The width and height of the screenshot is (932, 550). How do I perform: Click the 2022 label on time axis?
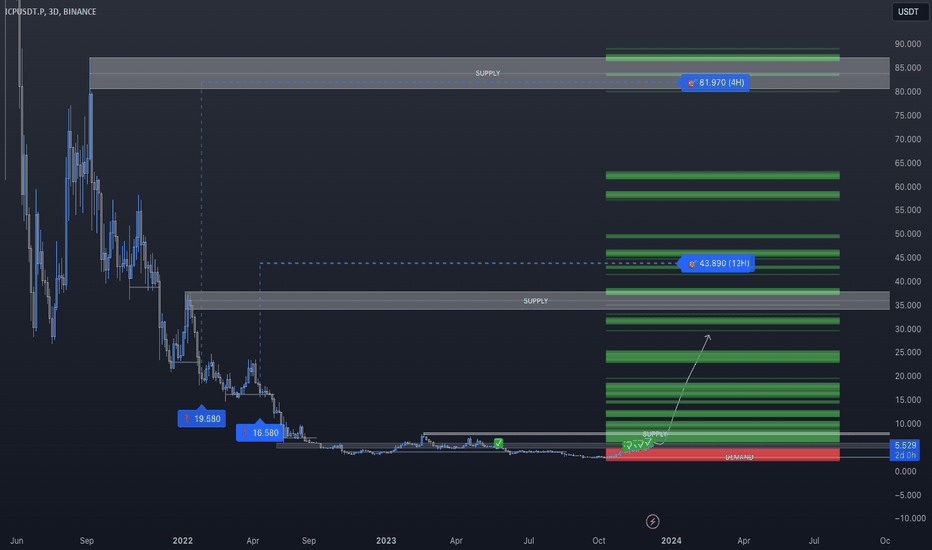182,540
